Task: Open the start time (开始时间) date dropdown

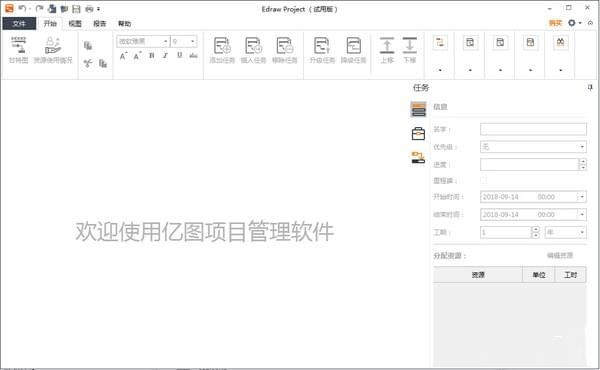Action: tap(582, 197)
